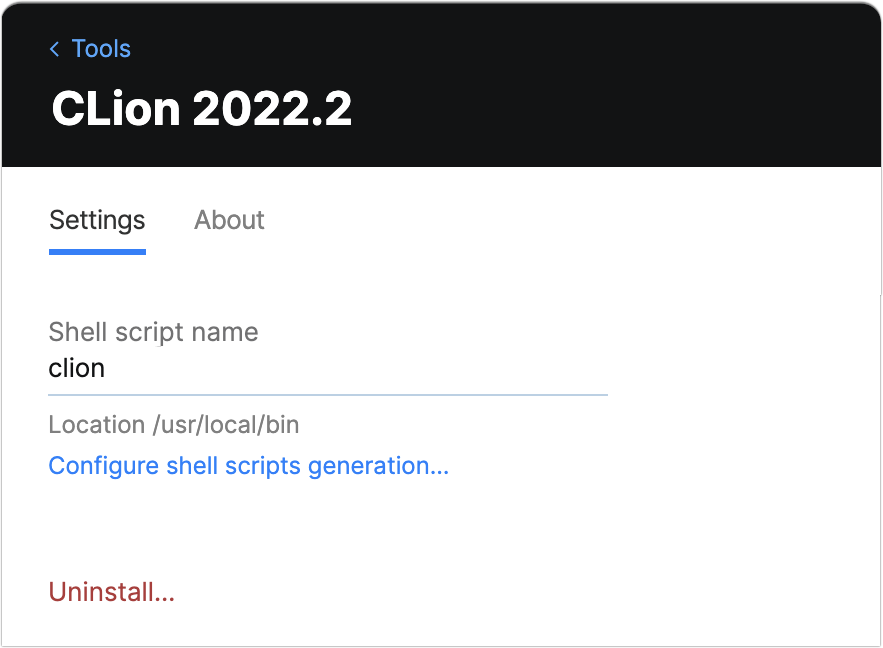This screenshot has height=648, width=883.
Task: Click the Tools breadcrumb text
Action: pos(100,48)
